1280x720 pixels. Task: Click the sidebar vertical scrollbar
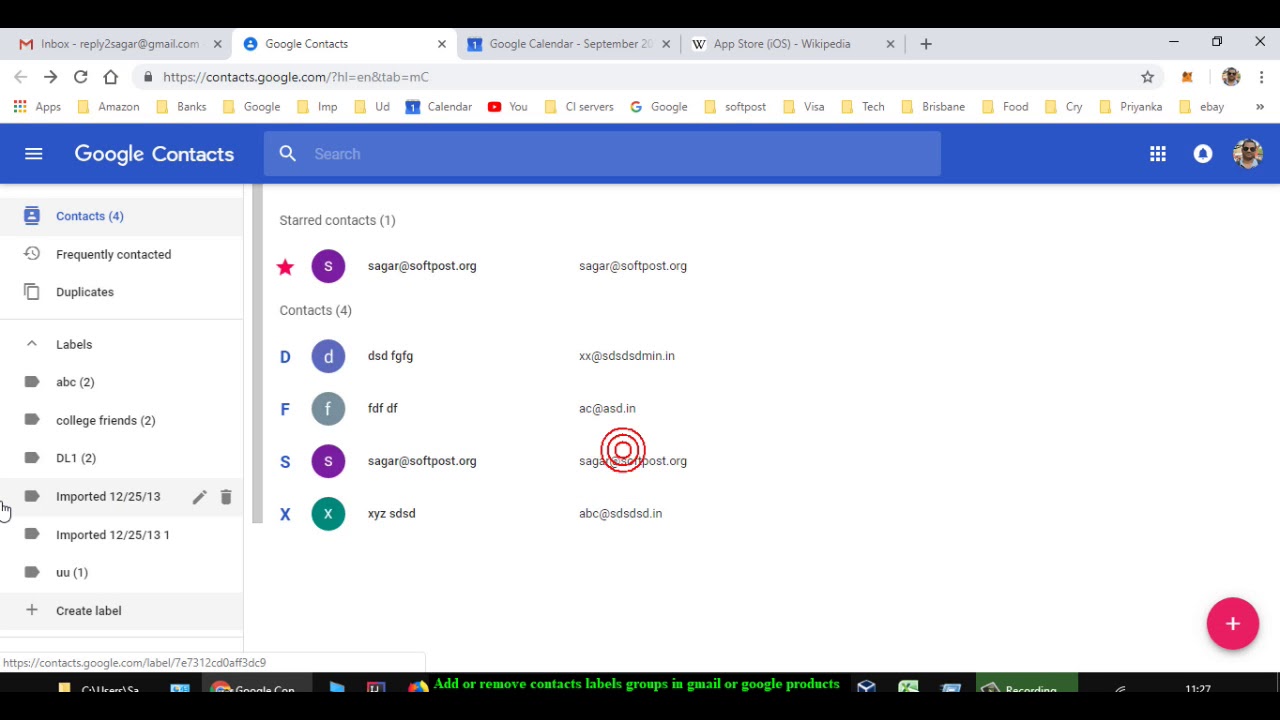click(257, 354)
